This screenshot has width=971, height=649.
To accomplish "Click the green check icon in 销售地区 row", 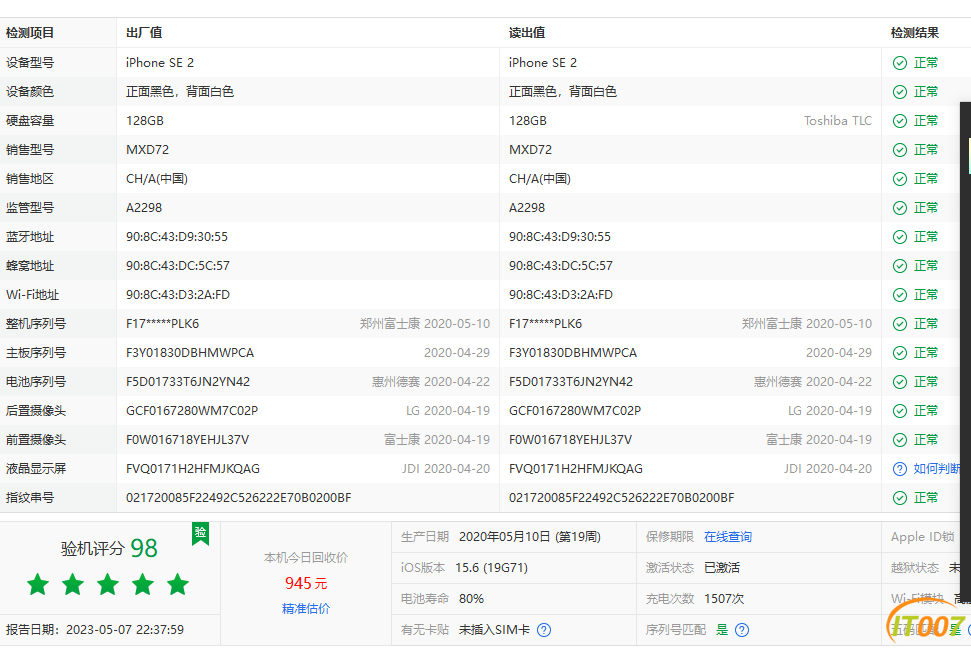I will [900, 179].
